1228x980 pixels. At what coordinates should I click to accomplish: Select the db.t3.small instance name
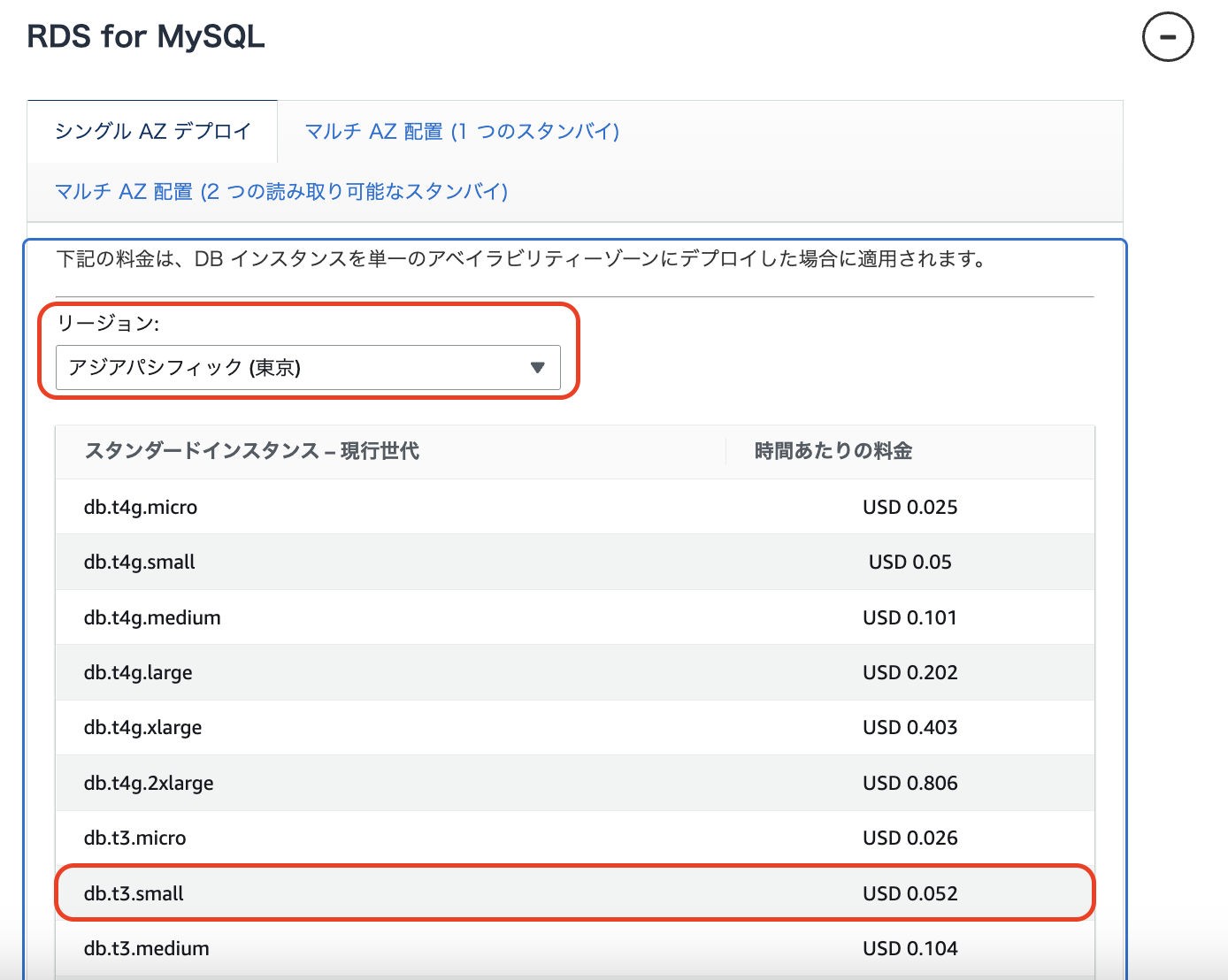134,893
